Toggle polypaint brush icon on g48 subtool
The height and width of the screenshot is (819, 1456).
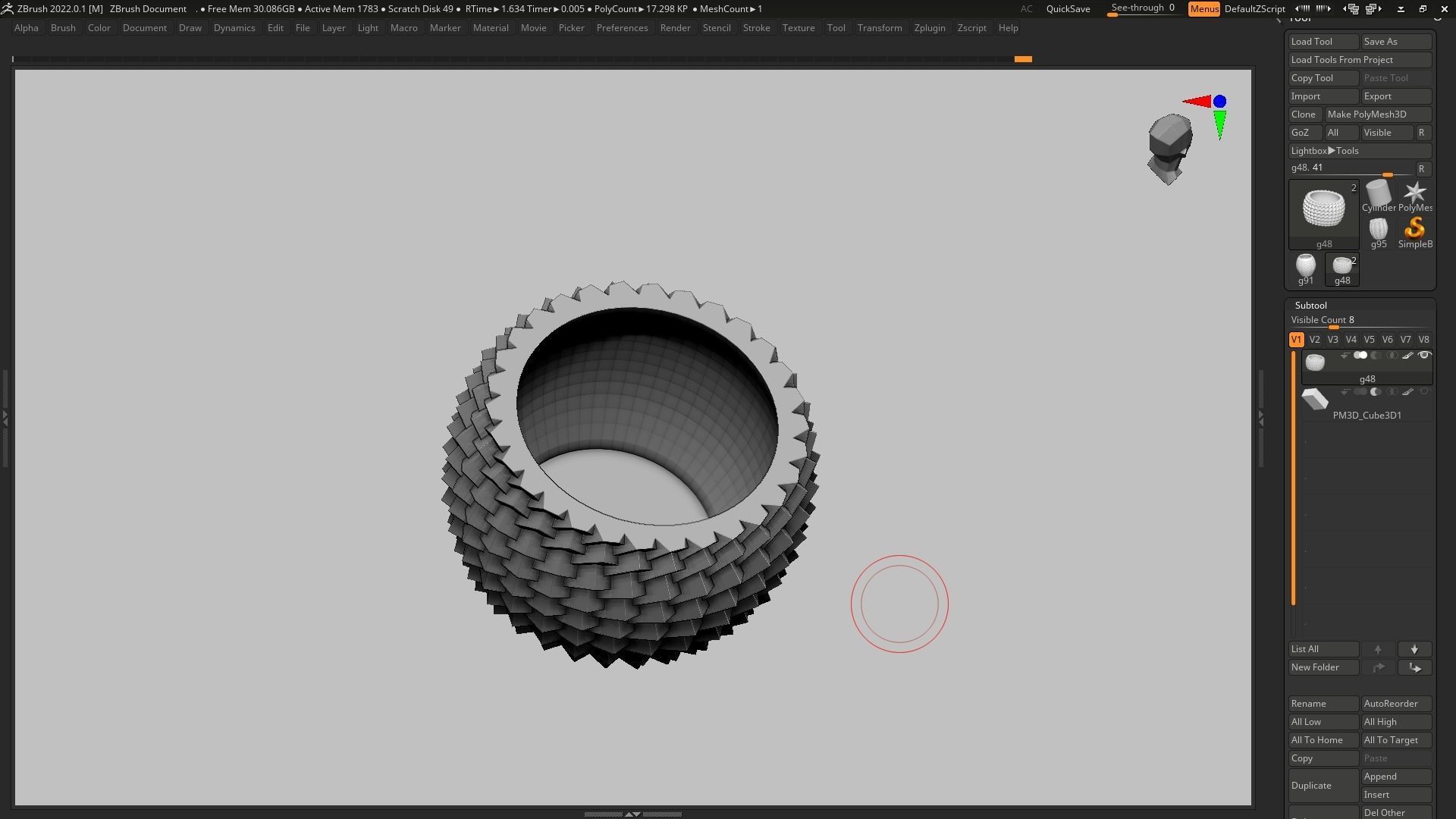click(1407, 356)
